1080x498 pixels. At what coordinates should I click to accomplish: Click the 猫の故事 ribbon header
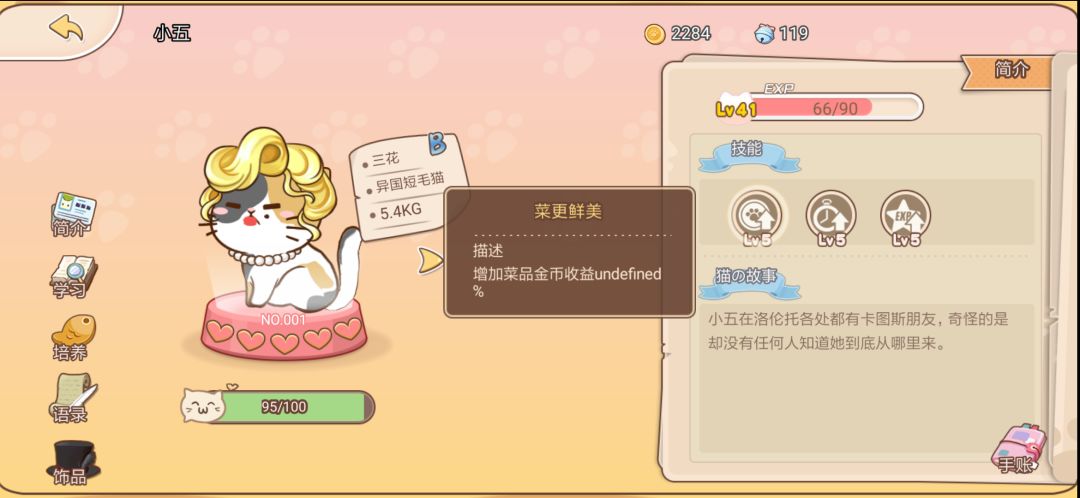[749, 282]
